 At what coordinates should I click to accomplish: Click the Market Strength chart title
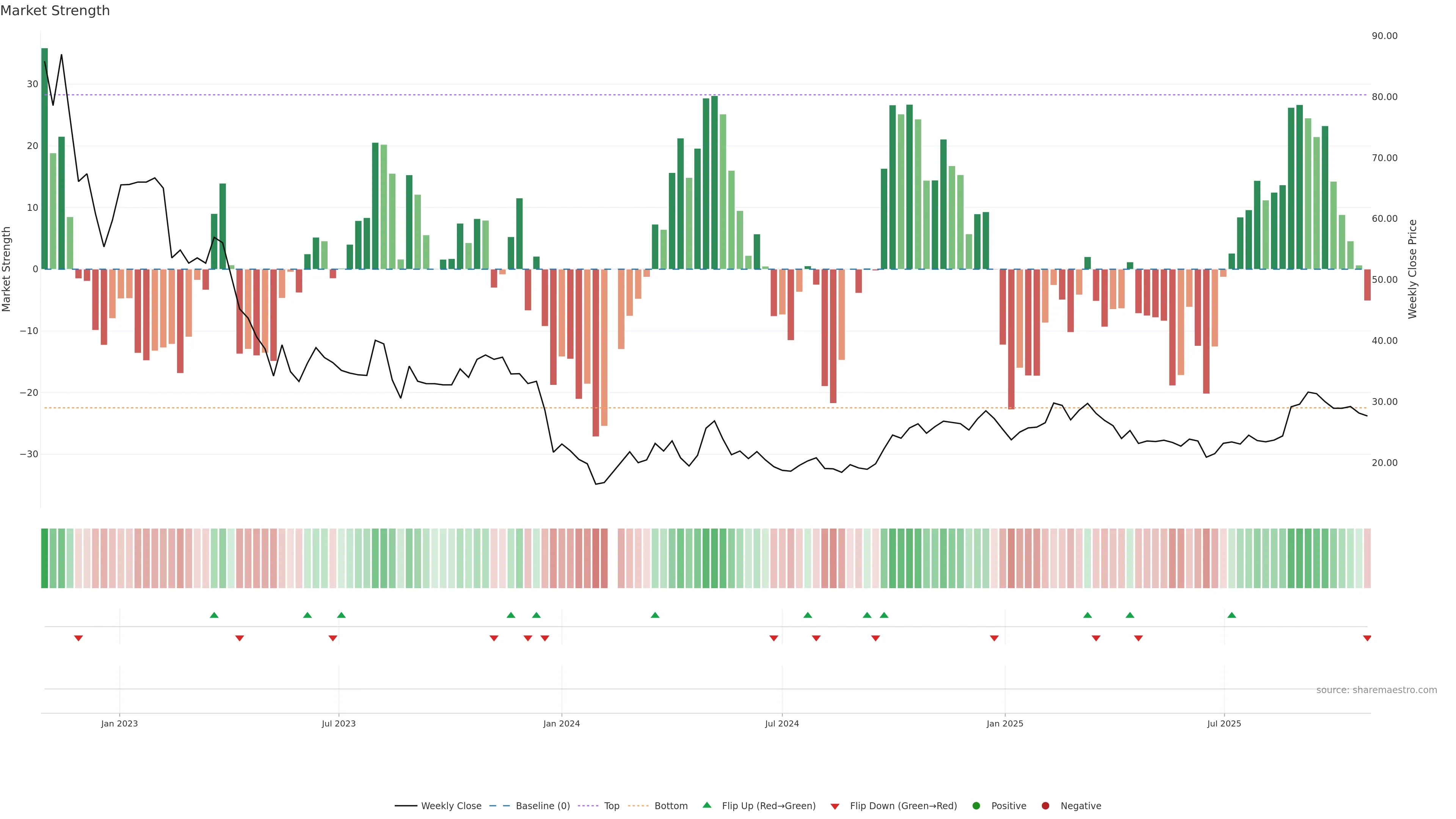(x=55, y=11)
